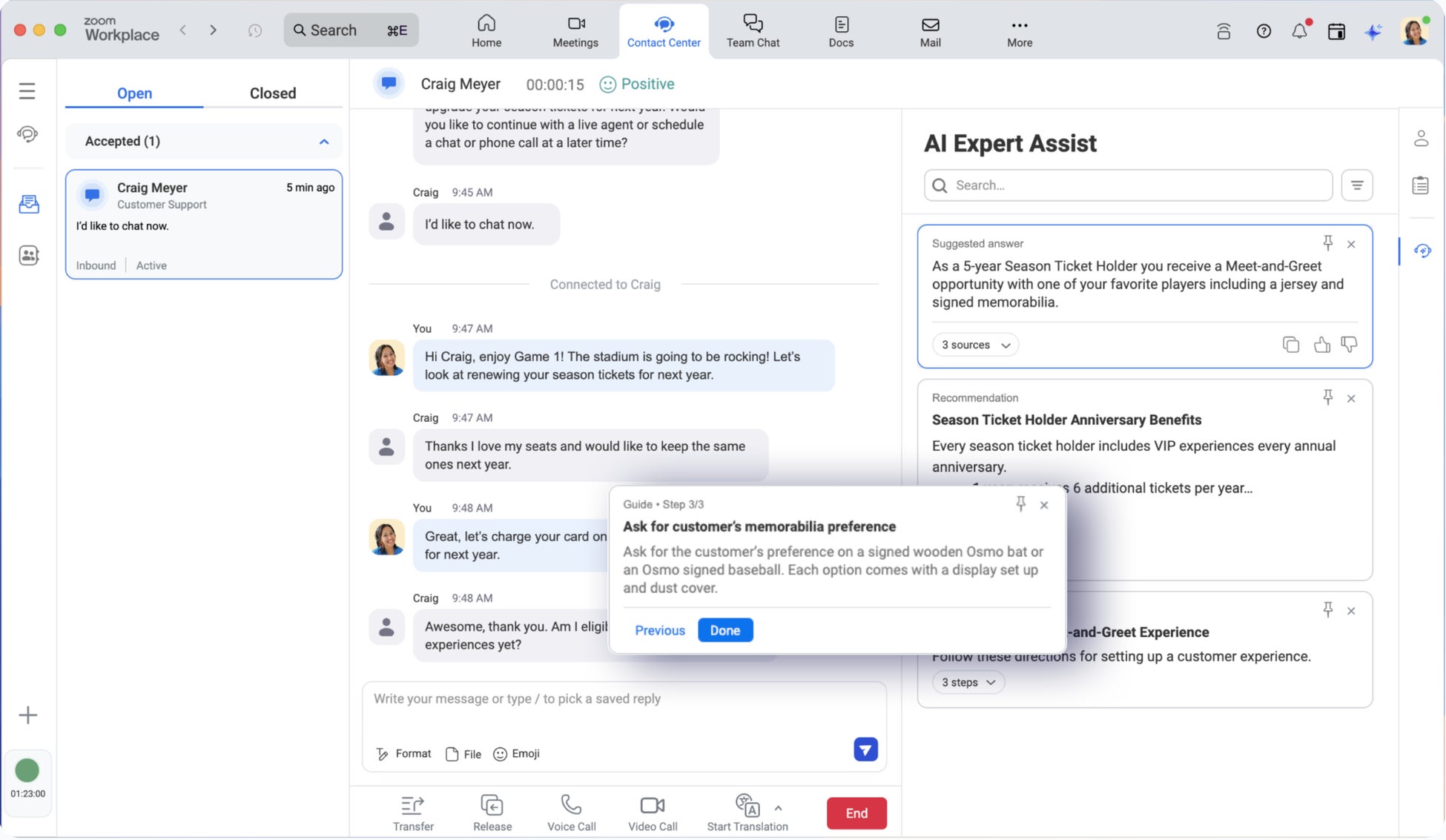This screenshot has height=840, width=1446.
Task: Click the Start Translation icon
Action: coord(747,805)
